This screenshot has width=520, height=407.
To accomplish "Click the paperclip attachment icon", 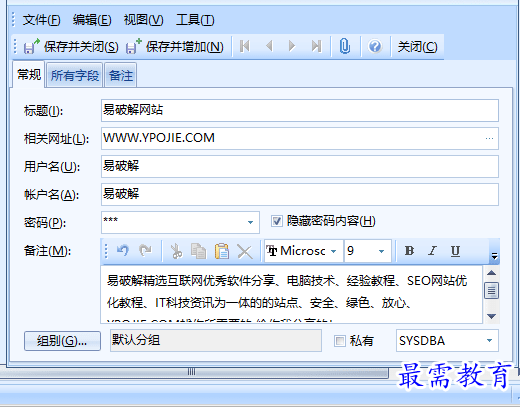I will point(345,46).
